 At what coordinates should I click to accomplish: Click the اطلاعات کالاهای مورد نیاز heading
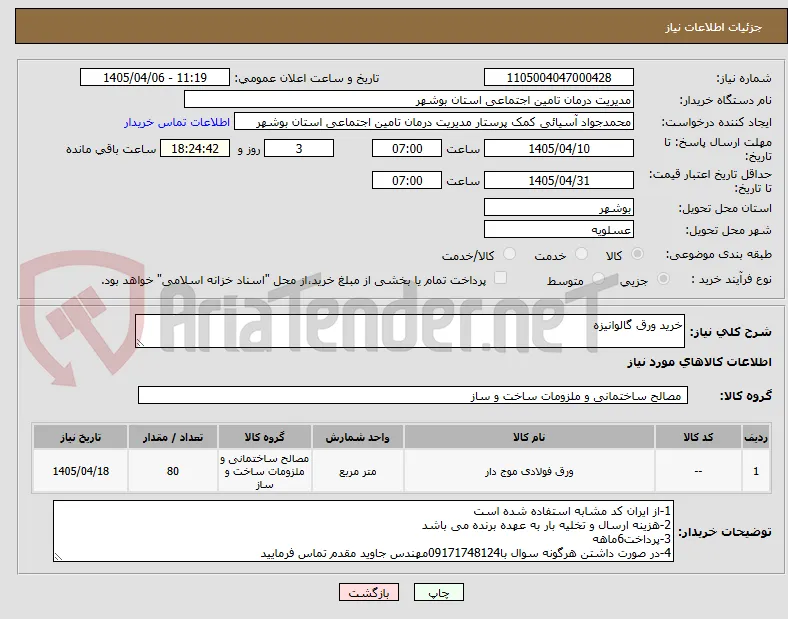coord(699,362)
